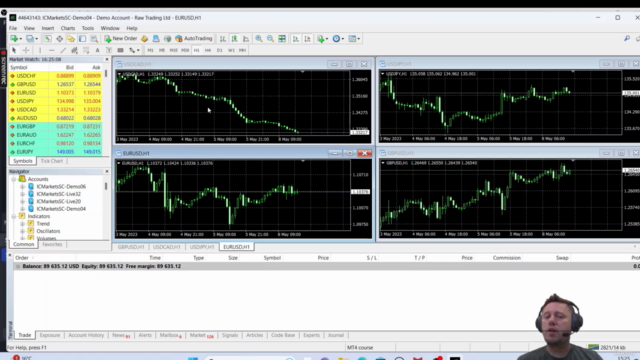
Task: Tile chart windows using the grid icon
Action: click(x=282, y=39)
